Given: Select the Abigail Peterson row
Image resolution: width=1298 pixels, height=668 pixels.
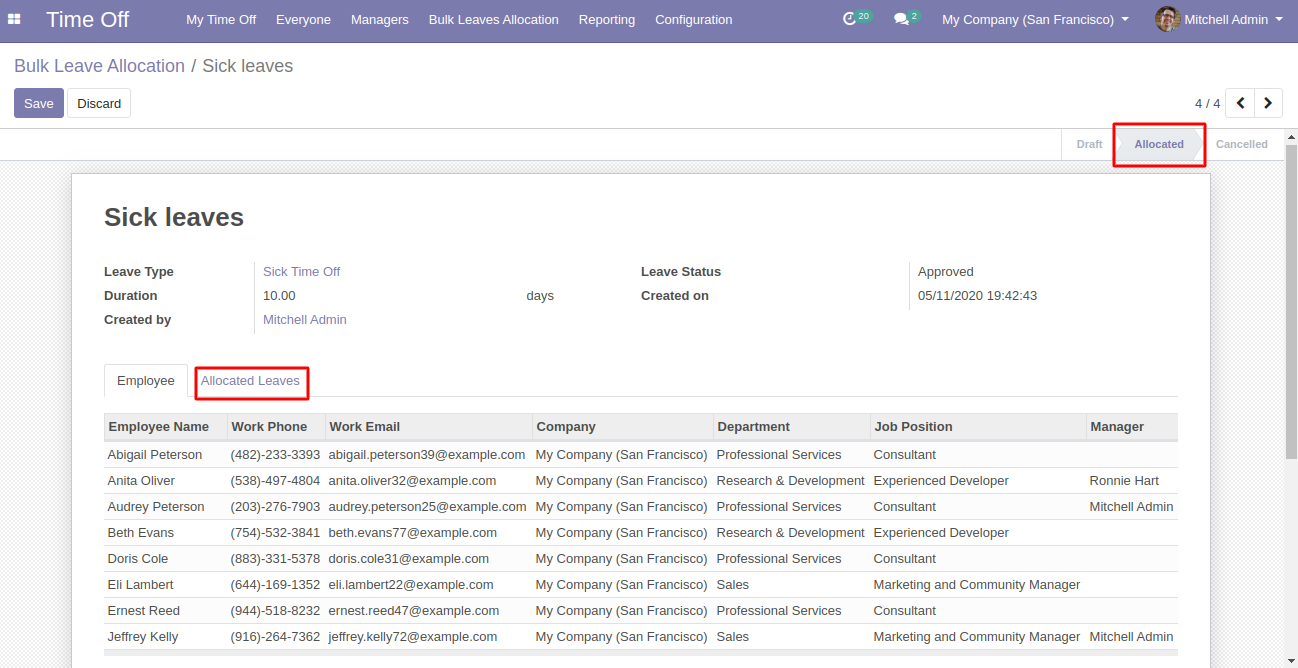Looking at the screenshot, I should coord(640,455).
